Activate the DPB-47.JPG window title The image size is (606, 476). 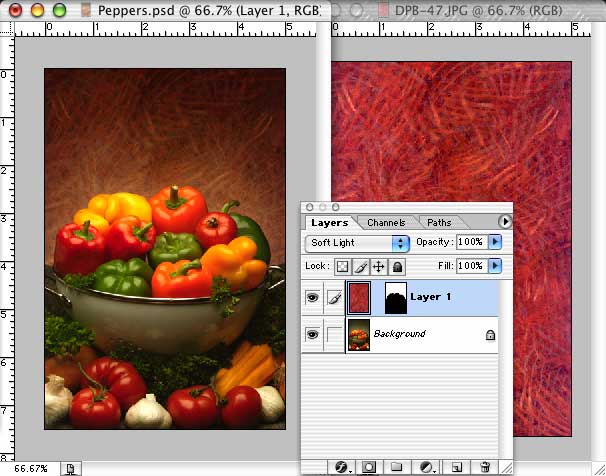tap(478, 10)
